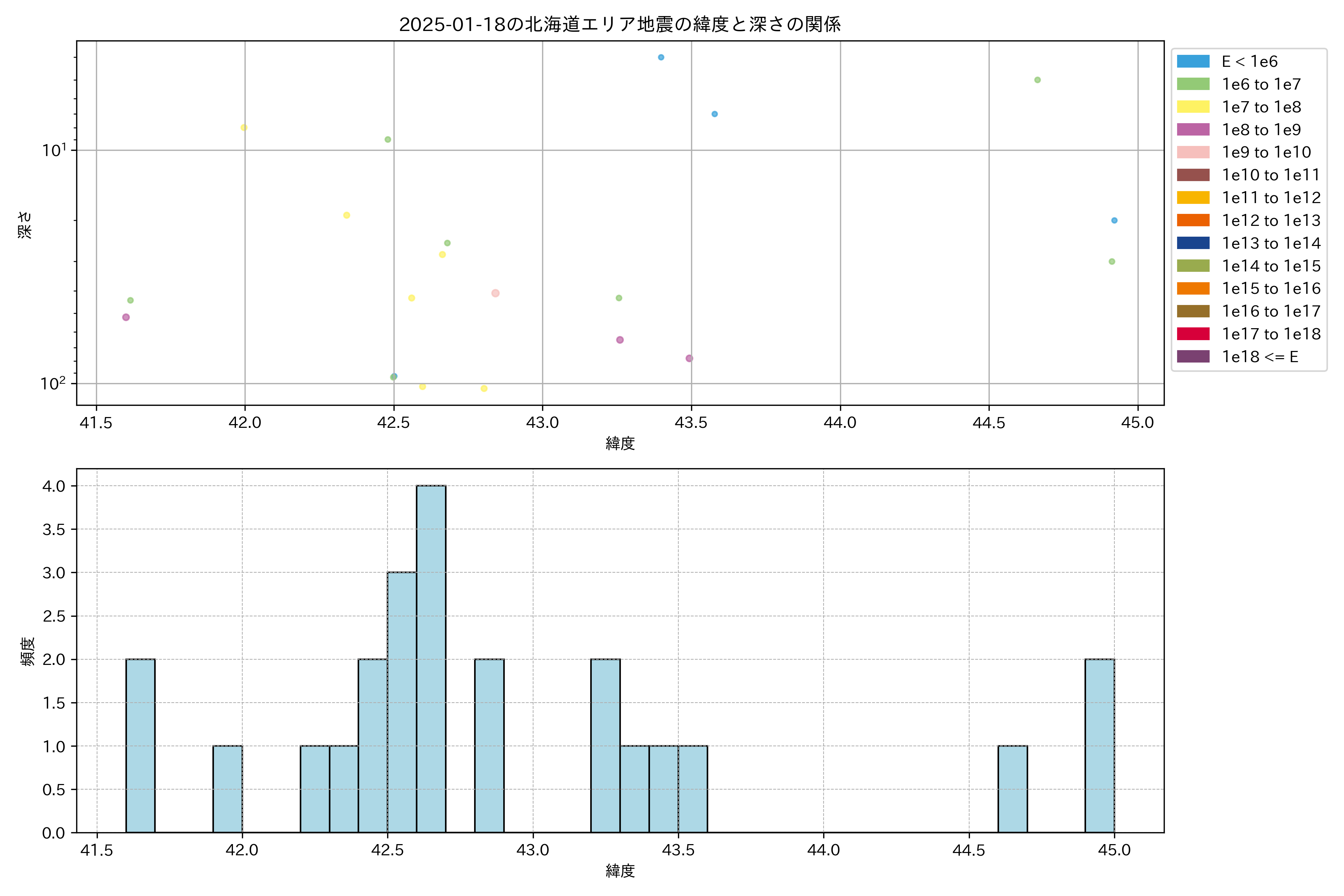Click the green scatter point near latitude 44.65
This screenshot has height=896, width=1344.
1038,80
